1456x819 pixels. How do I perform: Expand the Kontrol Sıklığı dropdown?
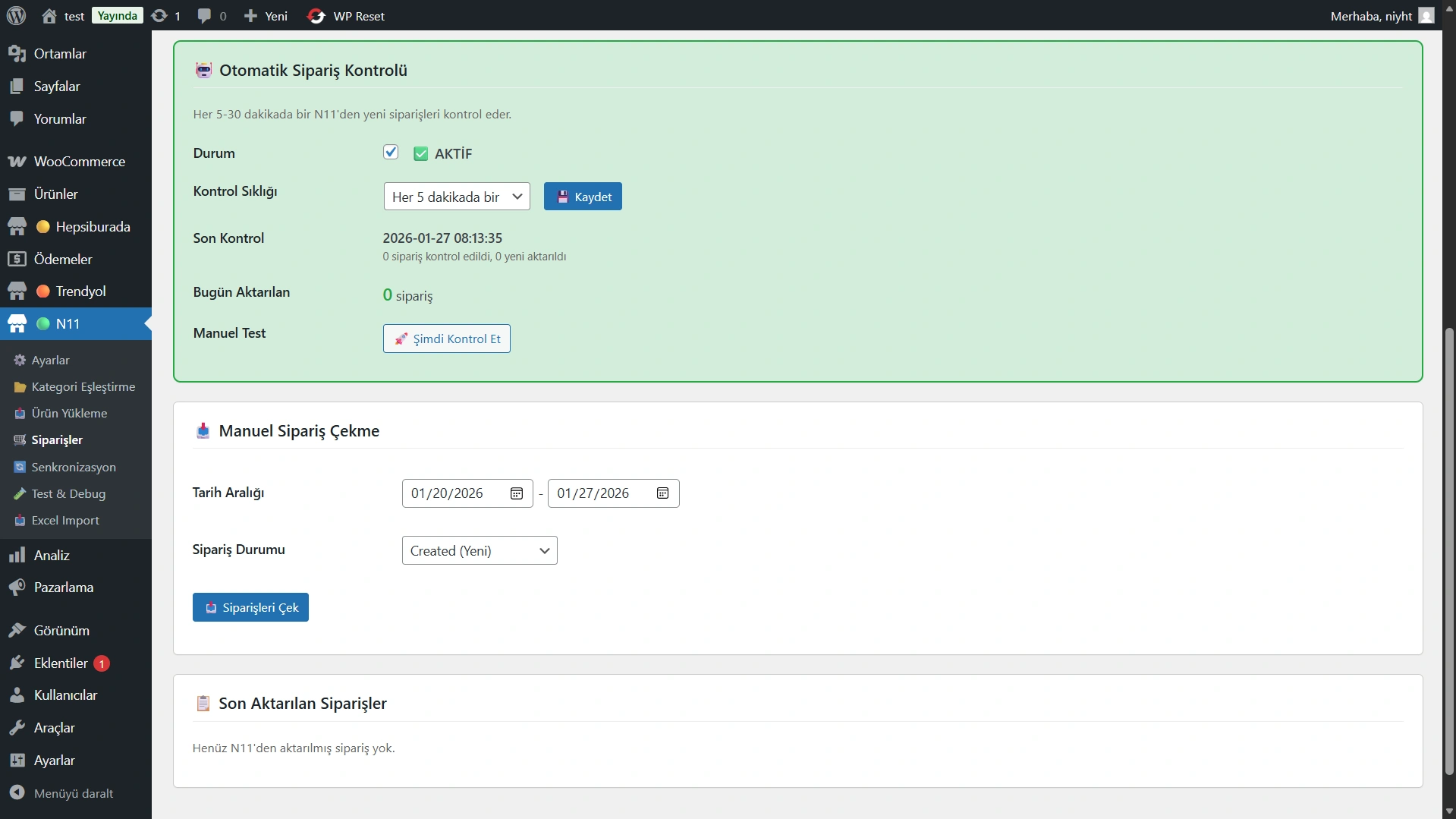coord(457,197)
